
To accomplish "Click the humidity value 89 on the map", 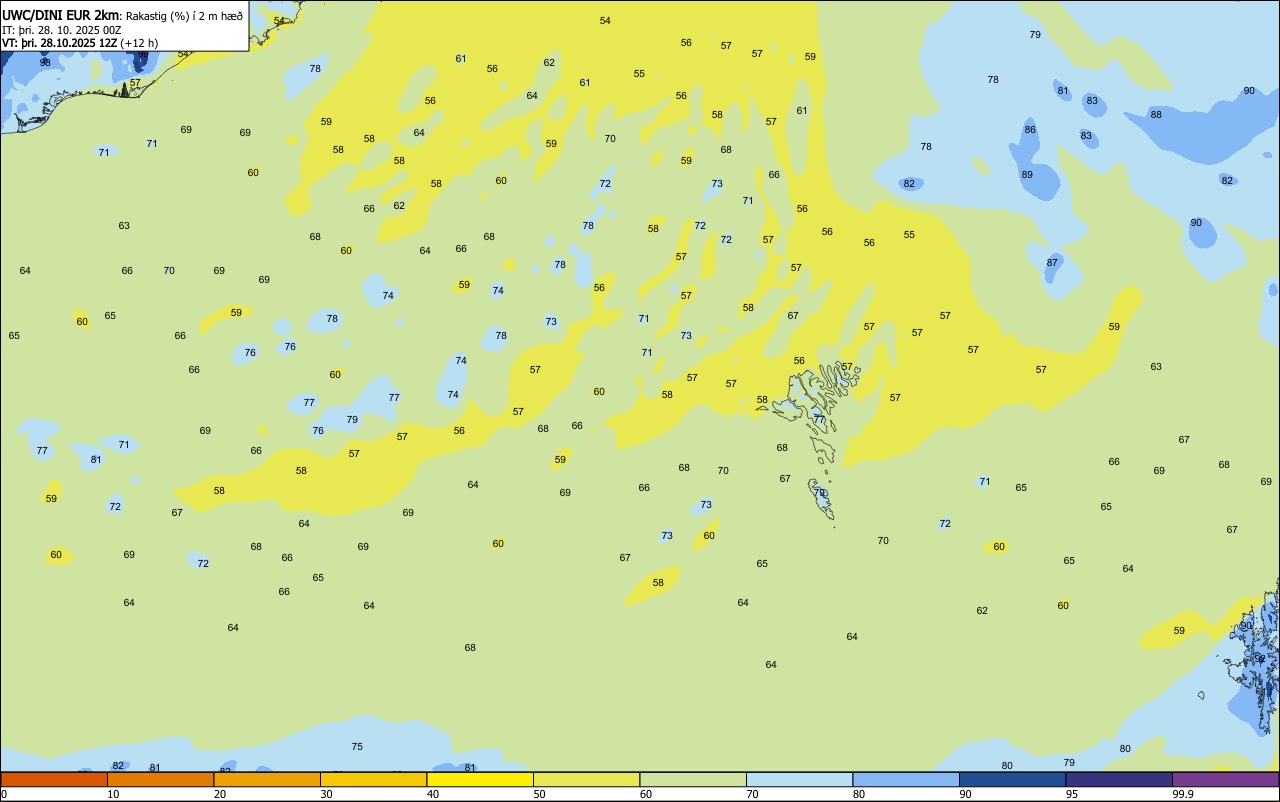I will coord(1027,175).
